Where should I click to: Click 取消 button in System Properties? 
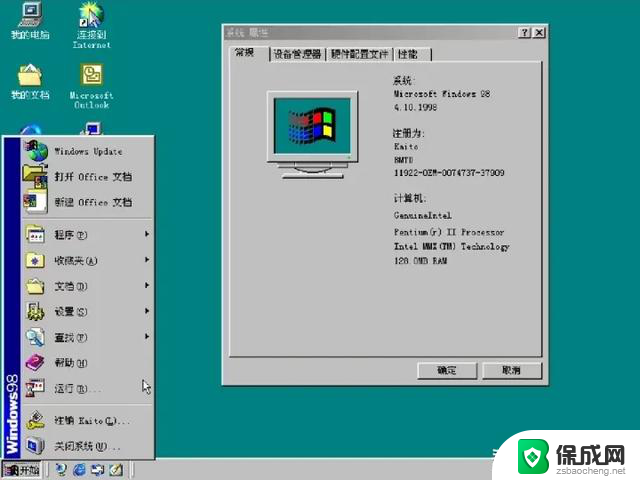click(x=512, y=371)
